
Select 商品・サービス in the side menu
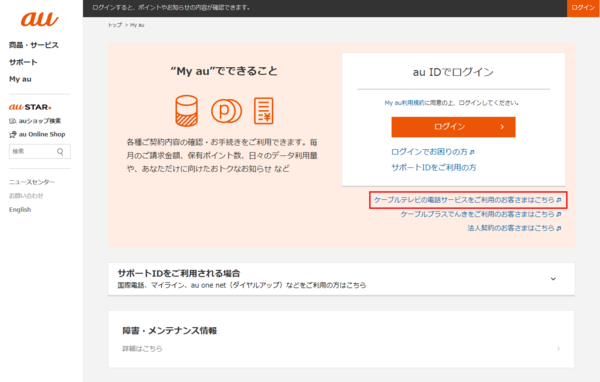(34, 45)
